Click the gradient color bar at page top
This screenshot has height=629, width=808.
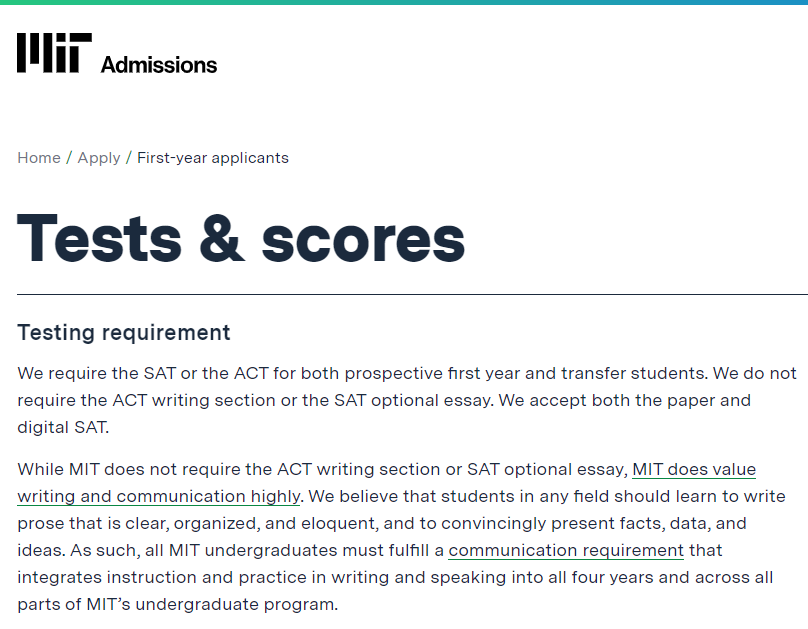click(404, 3)
